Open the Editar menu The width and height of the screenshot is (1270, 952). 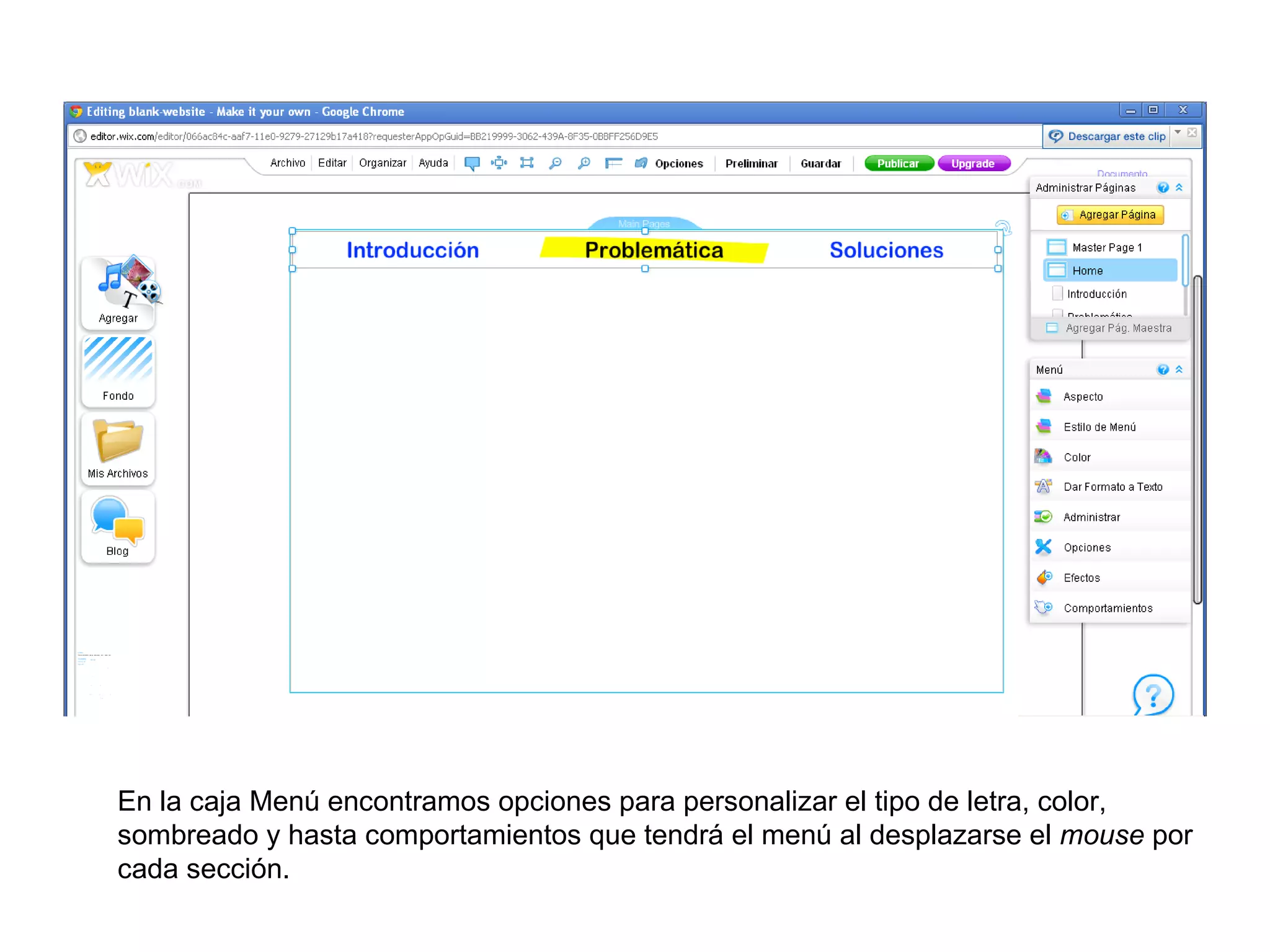tap(332, 163)
